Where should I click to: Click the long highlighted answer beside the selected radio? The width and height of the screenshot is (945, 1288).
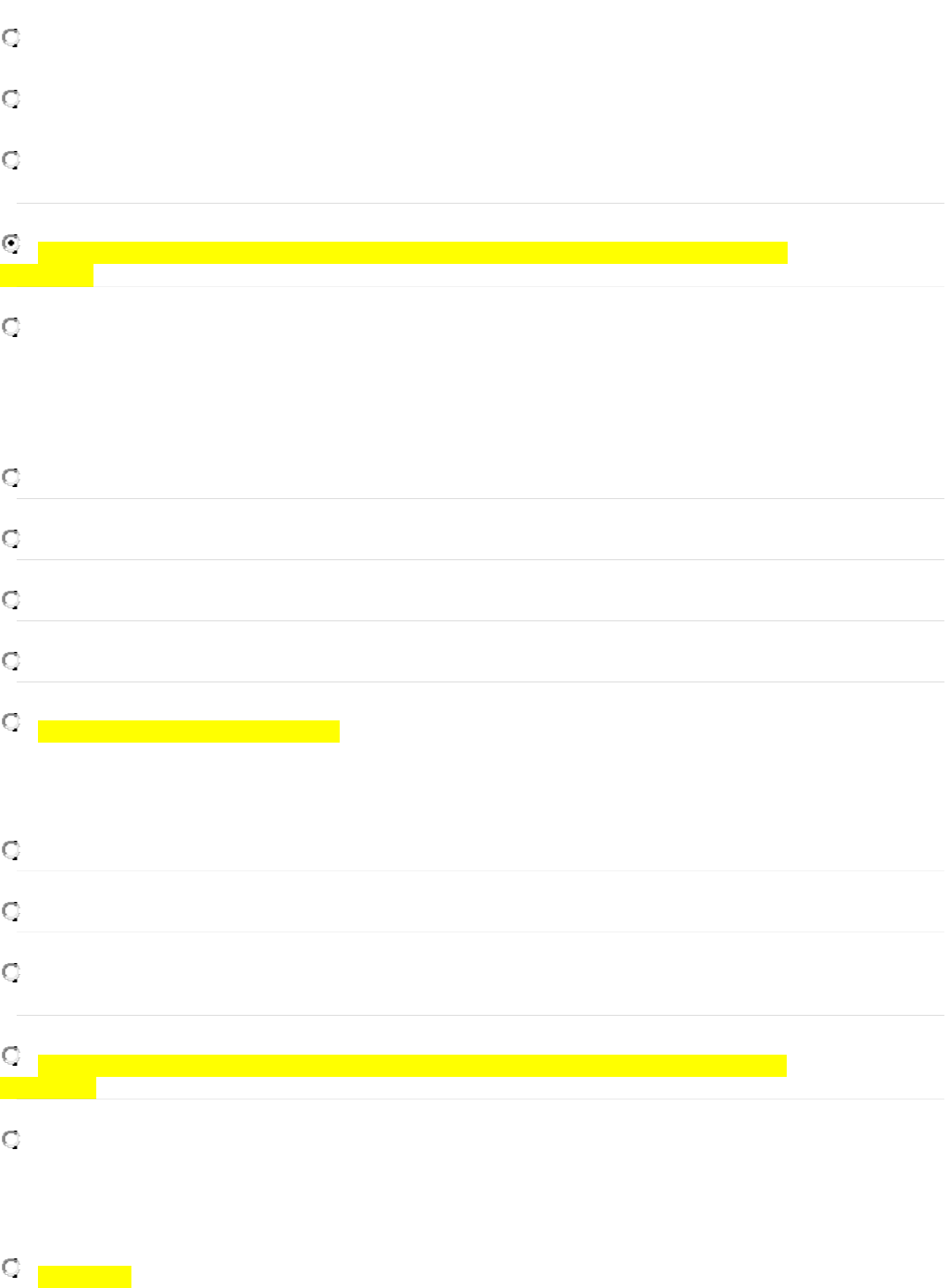pyautogui.click(x=412, y=253)
